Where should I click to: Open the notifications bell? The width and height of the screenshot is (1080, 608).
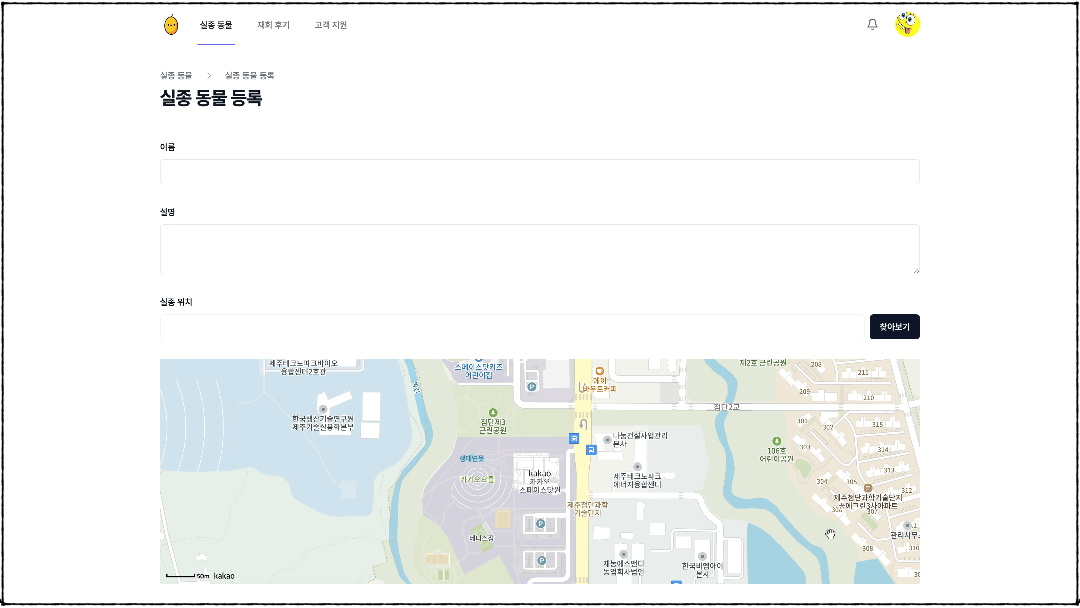click(x=872, y=25)
